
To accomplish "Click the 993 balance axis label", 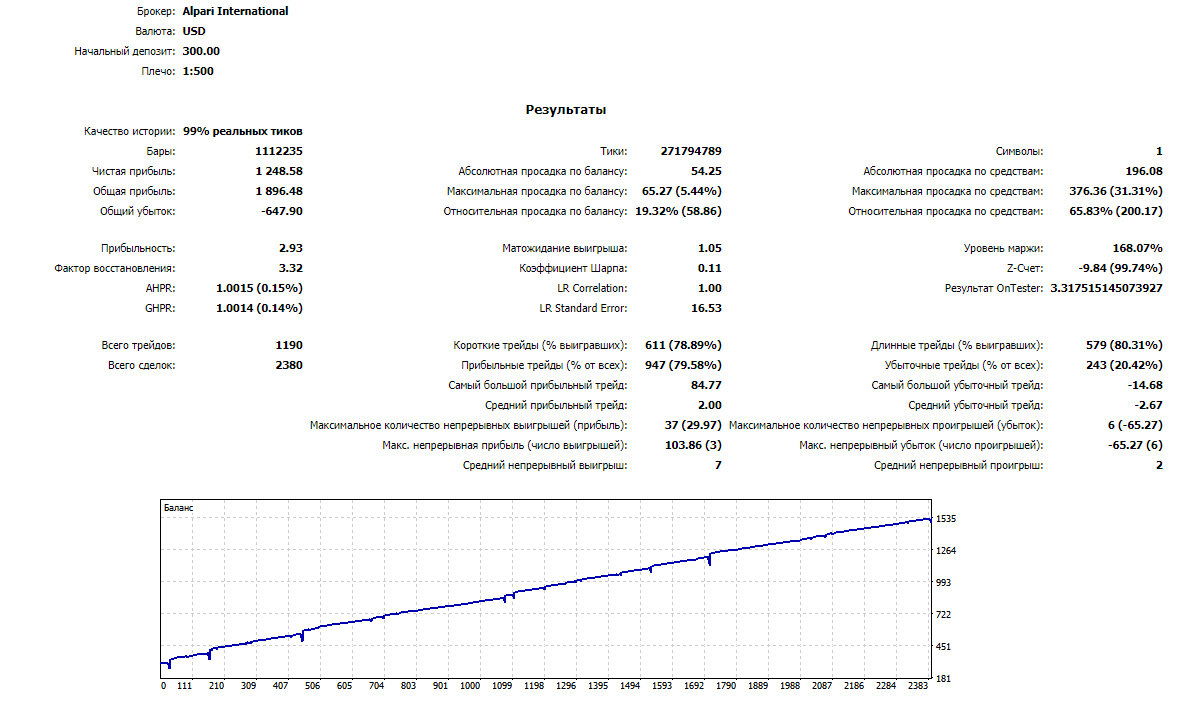I will click(x=944, y=582).
